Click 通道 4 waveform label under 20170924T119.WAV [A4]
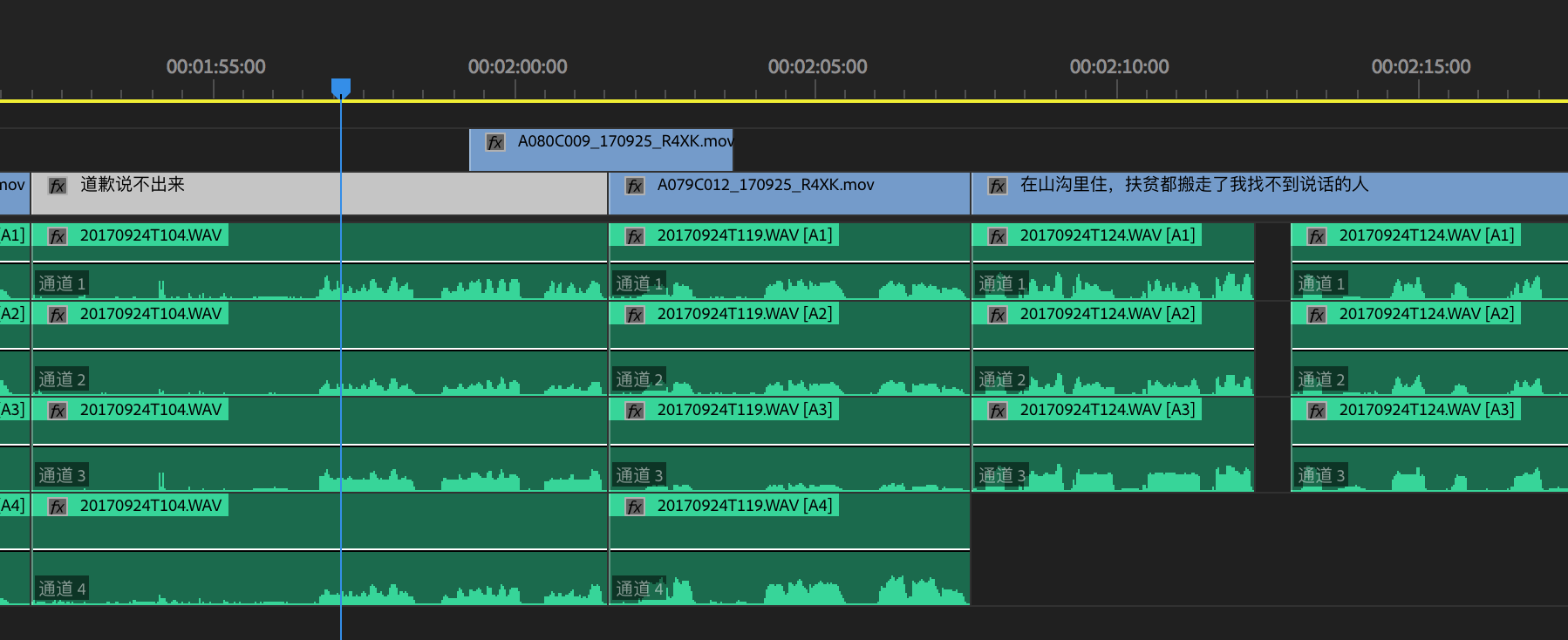This screenshot has width=1568, height=640. [x=639, y=589]
